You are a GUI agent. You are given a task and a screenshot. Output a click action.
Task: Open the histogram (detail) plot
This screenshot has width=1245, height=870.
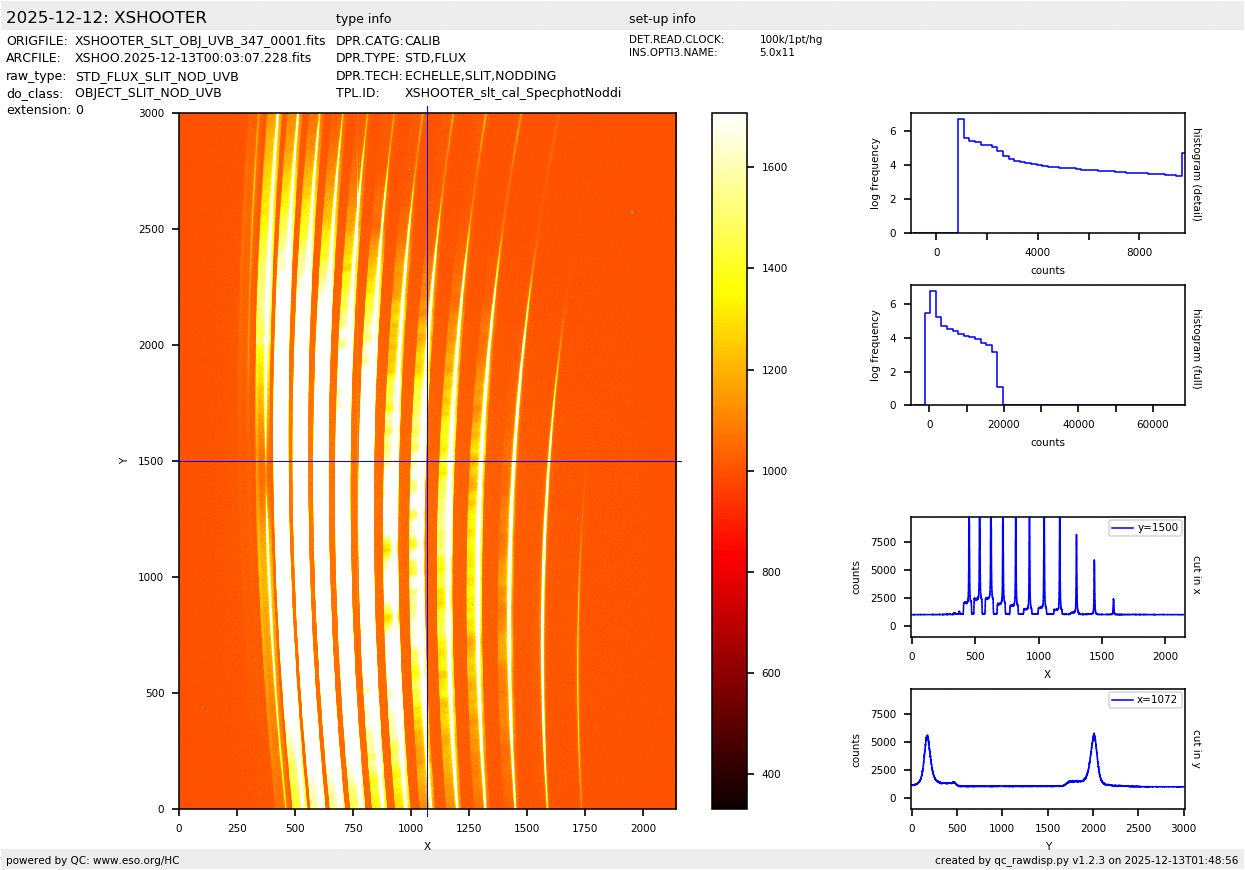point(1047,173)
